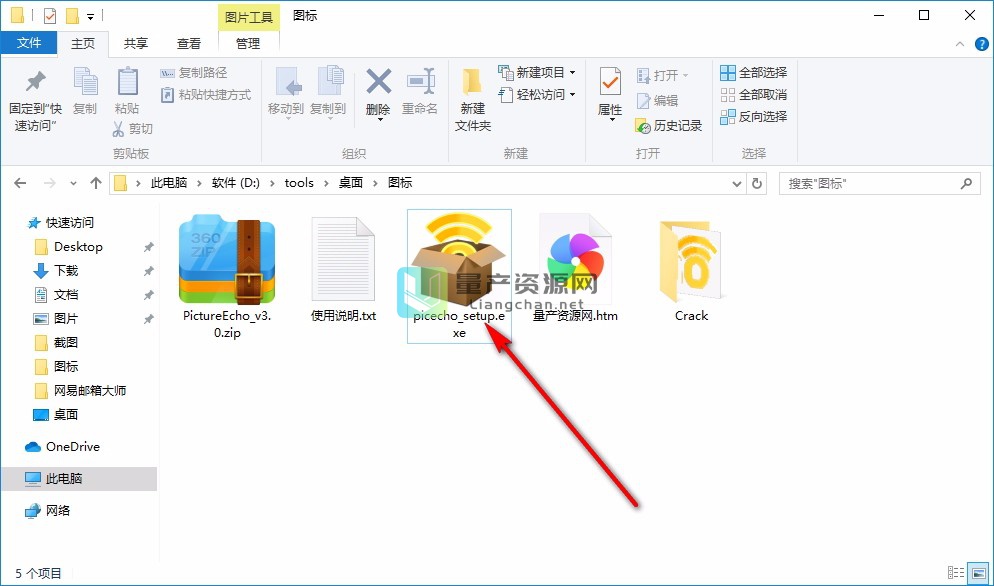This screenshot has height=586, width=994.
Task: Select PictureEcho_v3.0.zip file
Action: pos(227,277)
